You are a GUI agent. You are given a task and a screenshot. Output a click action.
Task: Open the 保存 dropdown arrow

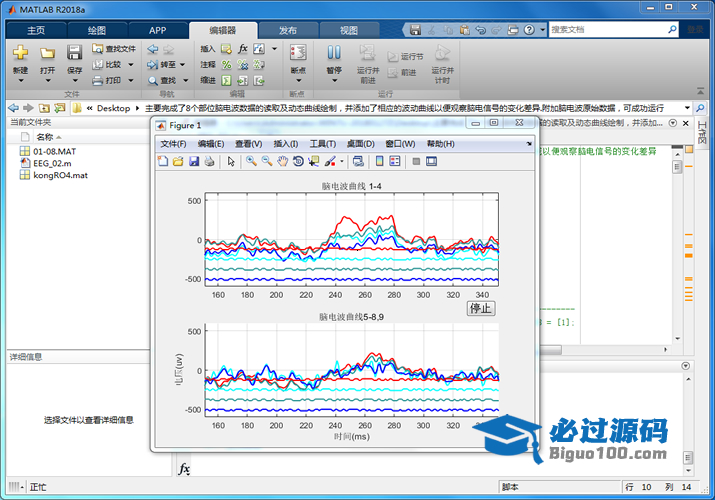click(75, 81)
